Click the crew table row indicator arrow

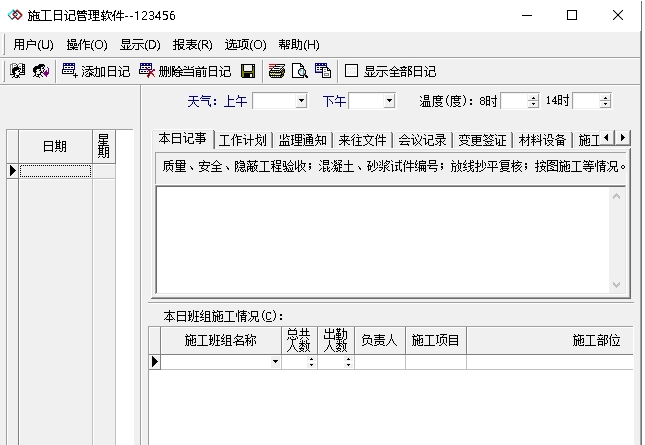click(x=155, y=362)
